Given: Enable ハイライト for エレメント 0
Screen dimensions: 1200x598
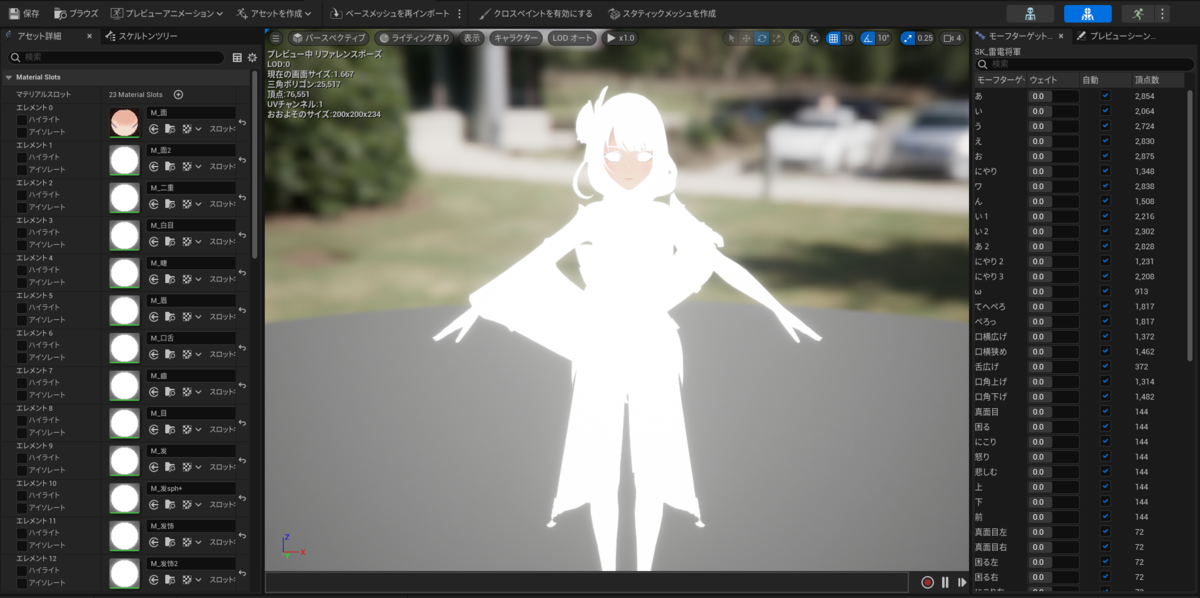Looking at the screenshot, I should [22, 119].
